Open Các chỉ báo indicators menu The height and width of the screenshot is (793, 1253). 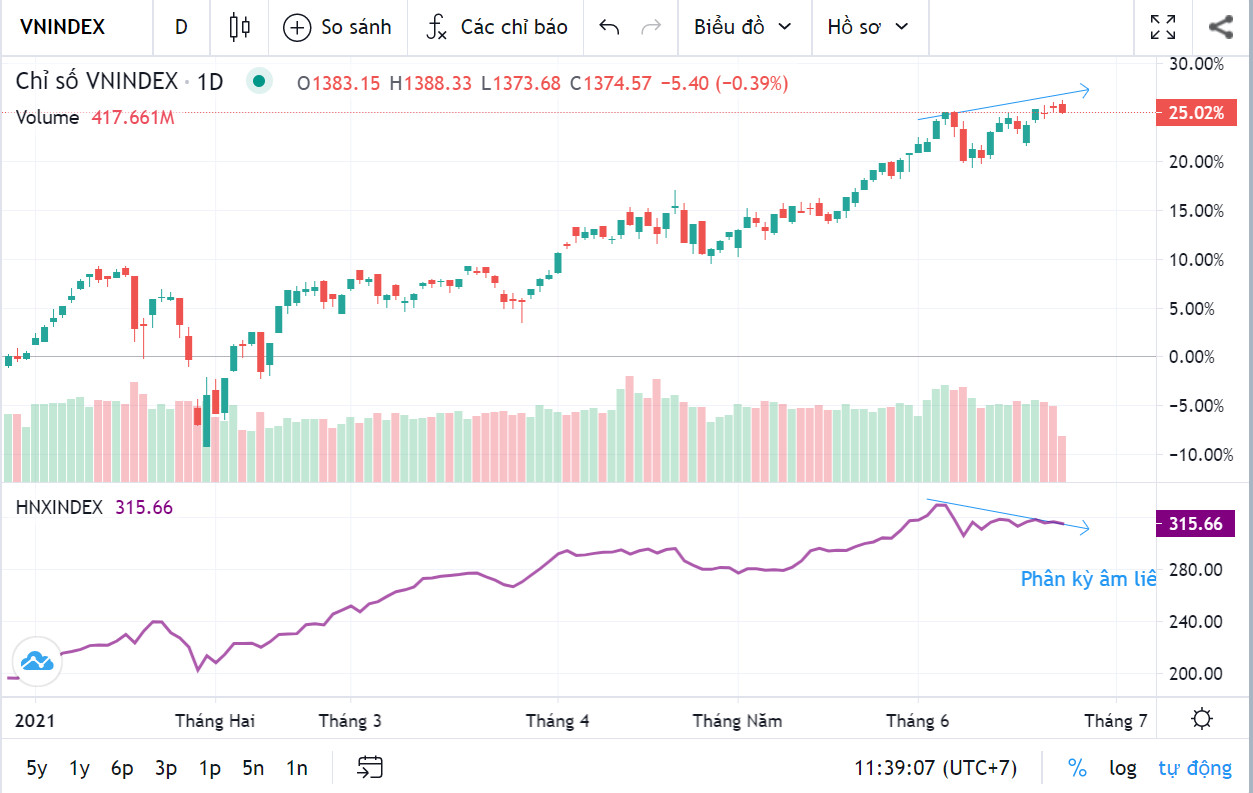[x=497, y=27]
